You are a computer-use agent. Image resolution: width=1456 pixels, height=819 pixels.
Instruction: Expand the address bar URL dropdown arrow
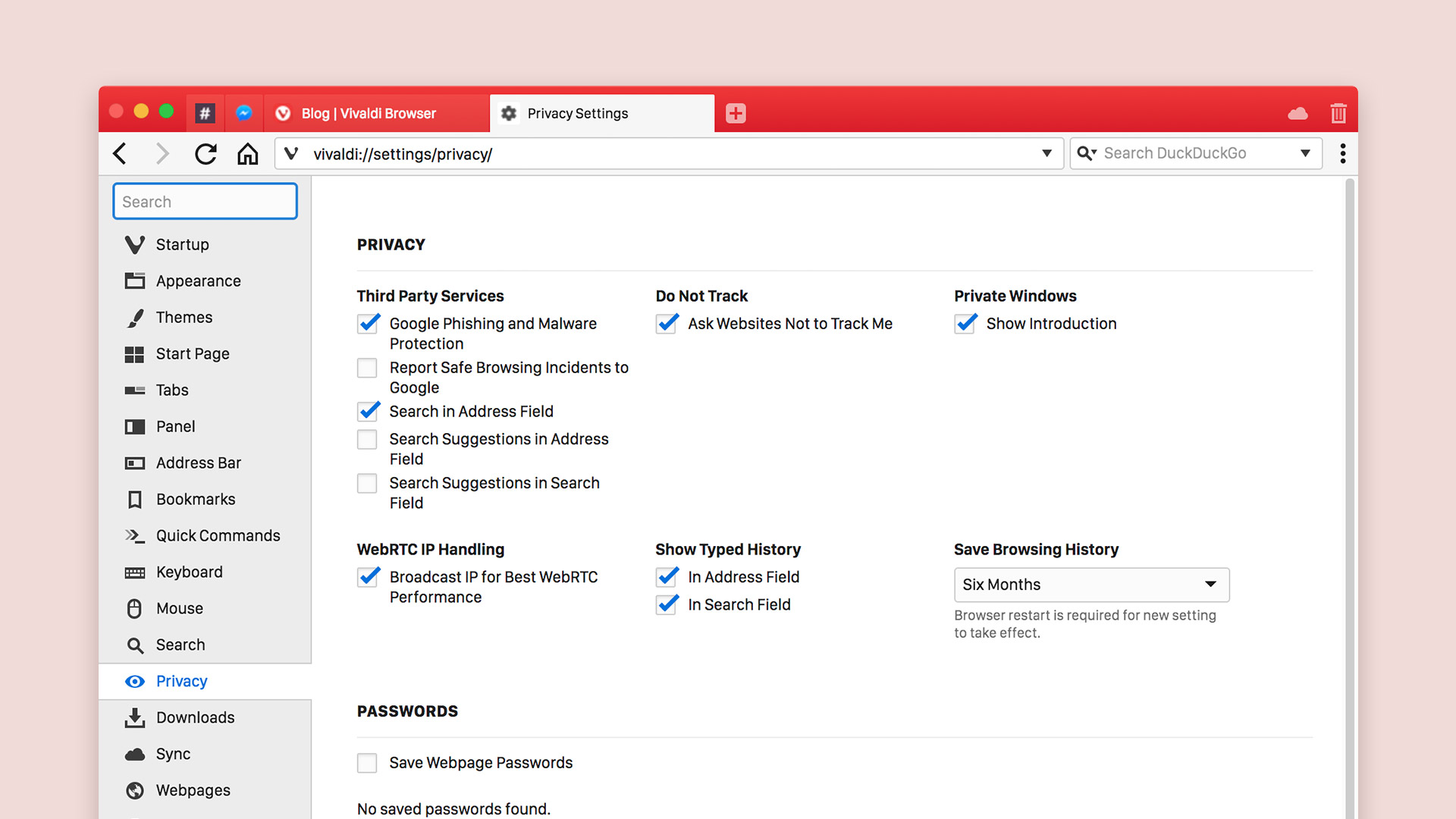pyautogui.click(x=1046, y=153)
